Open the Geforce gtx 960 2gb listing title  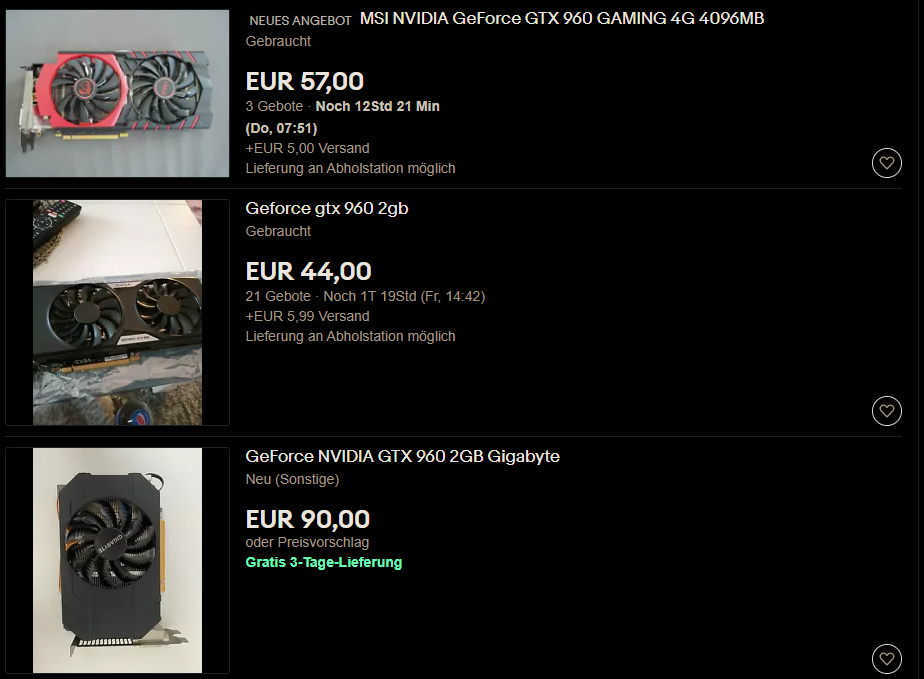click(327, 209)
